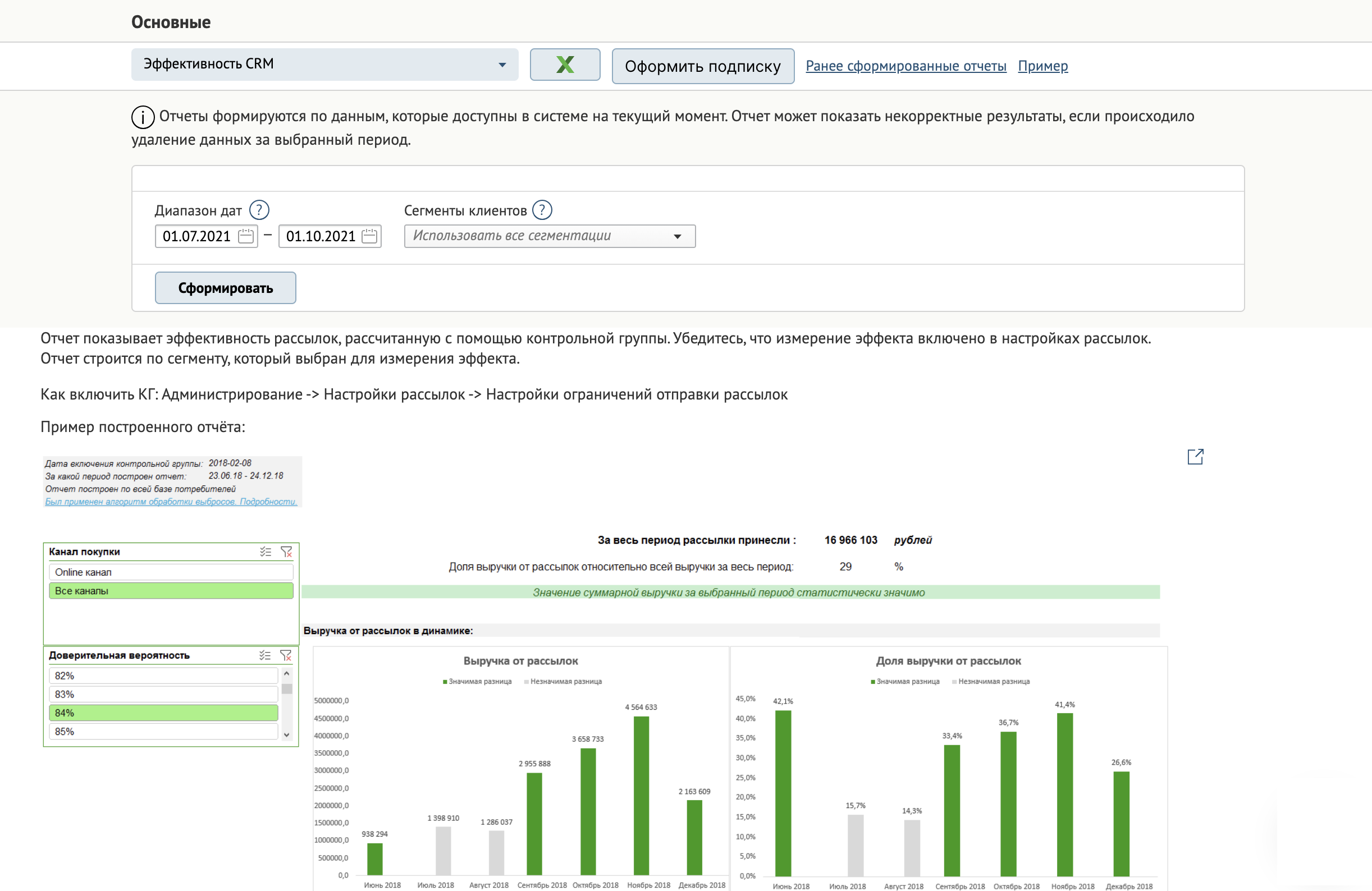Viewport: 1372px width, 891px height.
Task: Click Значимая разница legend in revenue chart
Action: click(x=477, y=681)
